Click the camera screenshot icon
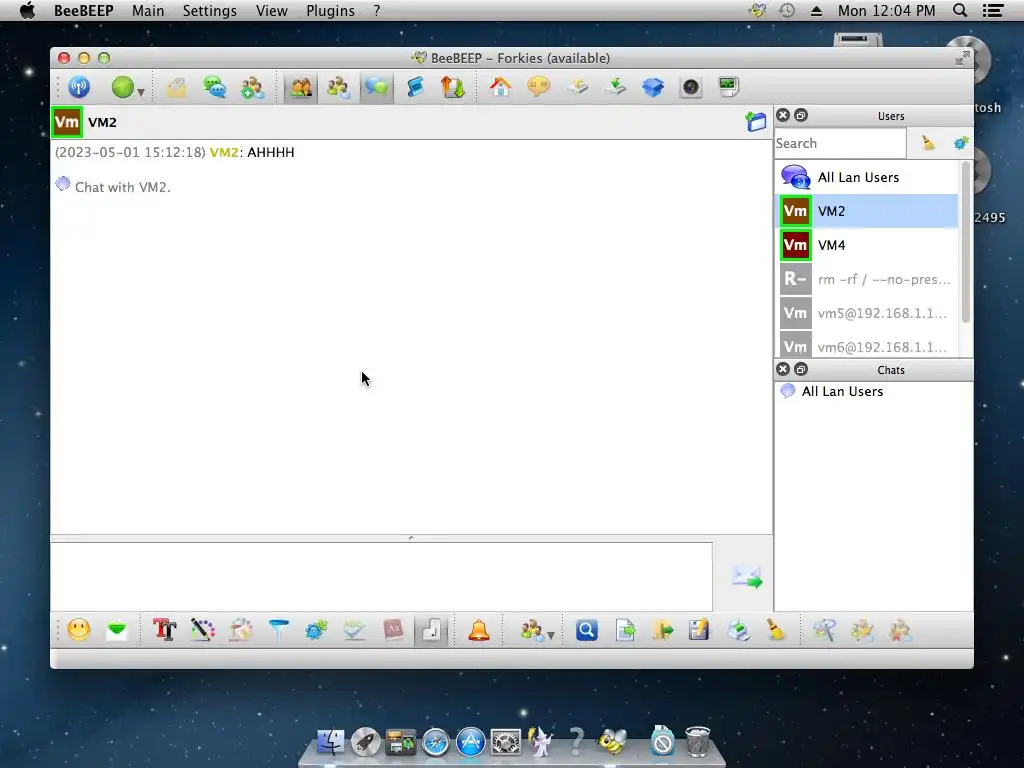Viewport: 1024px width, 768px height. click(690, 87)
